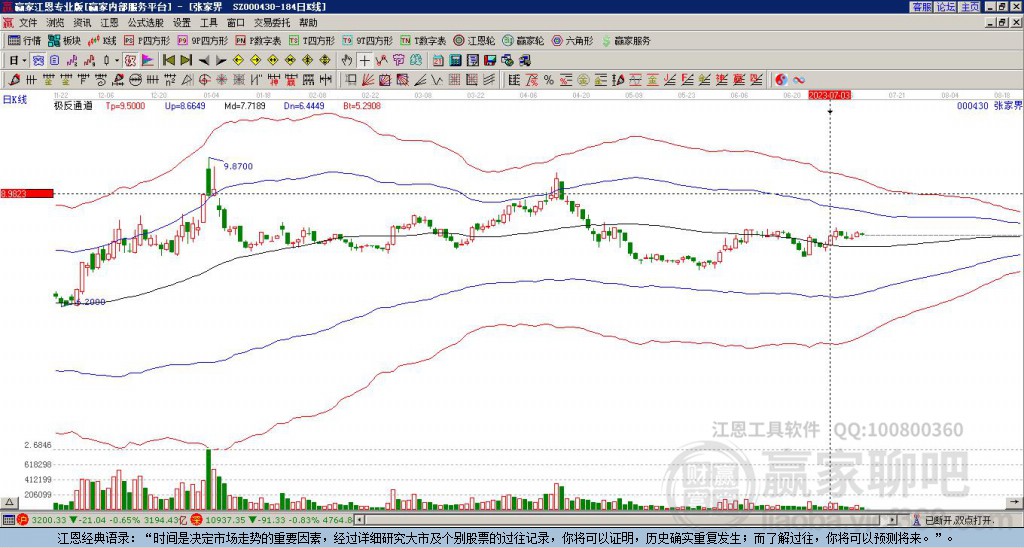The height and width of the screenshot is (548, 1024).
Task: Click the horizontal scrollbar left arrow
Action: pyautogui.click(x=358, y=521)
